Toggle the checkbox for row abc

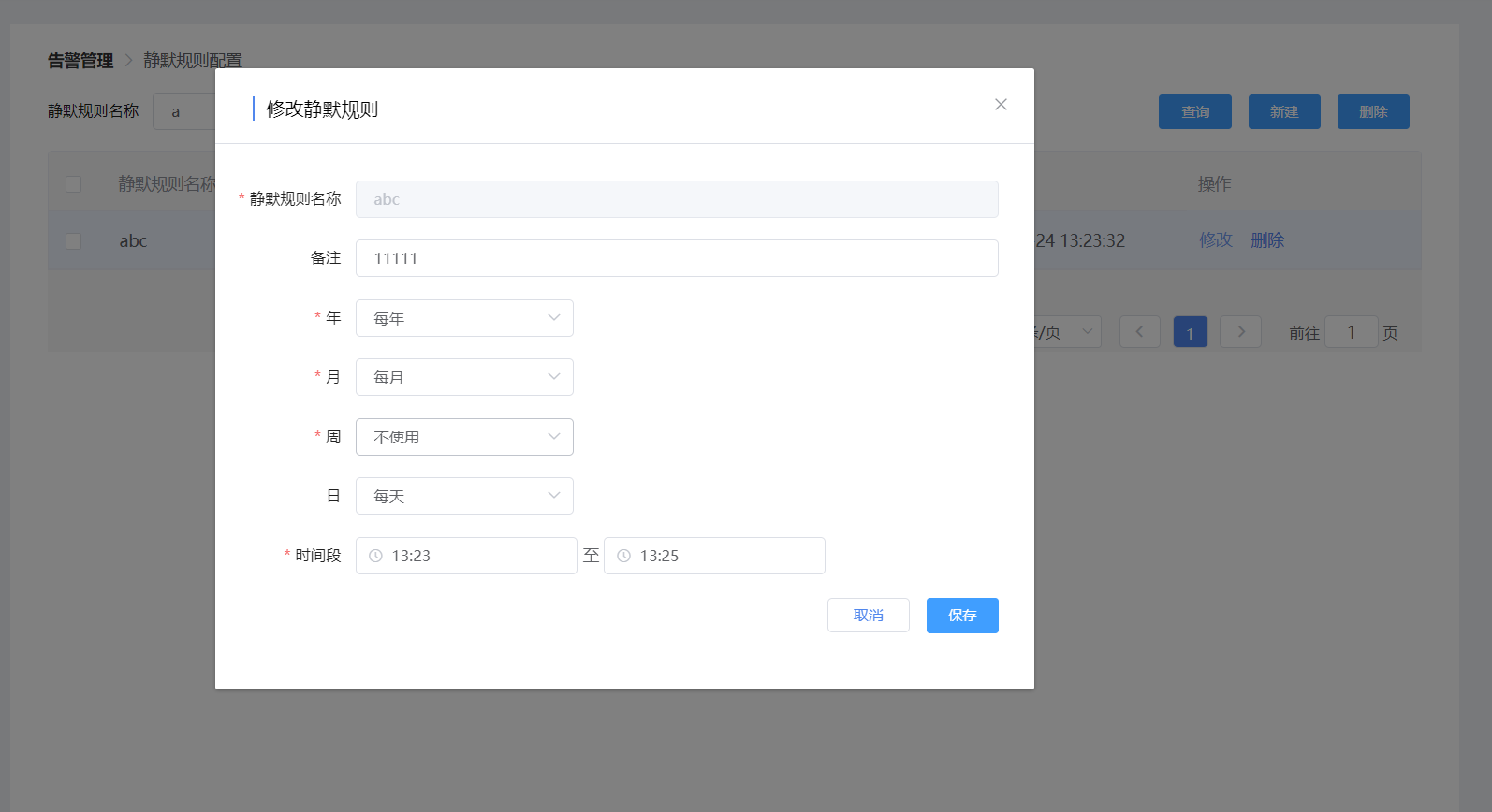pyautogui.click(x=73, y=241)
